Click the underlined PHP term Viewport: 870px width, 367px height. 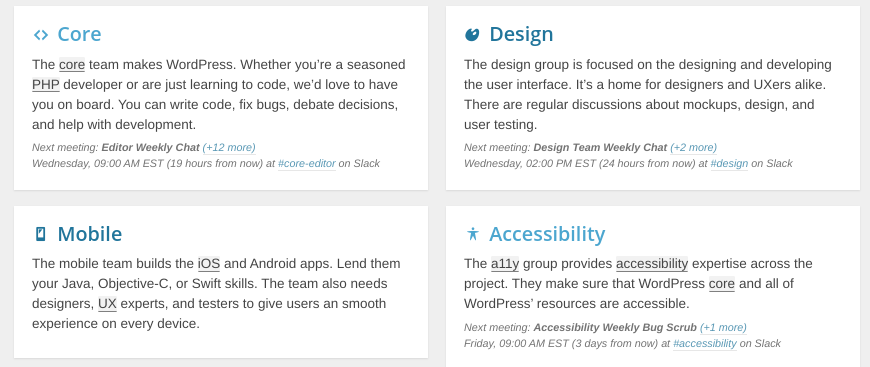(45, 85)
